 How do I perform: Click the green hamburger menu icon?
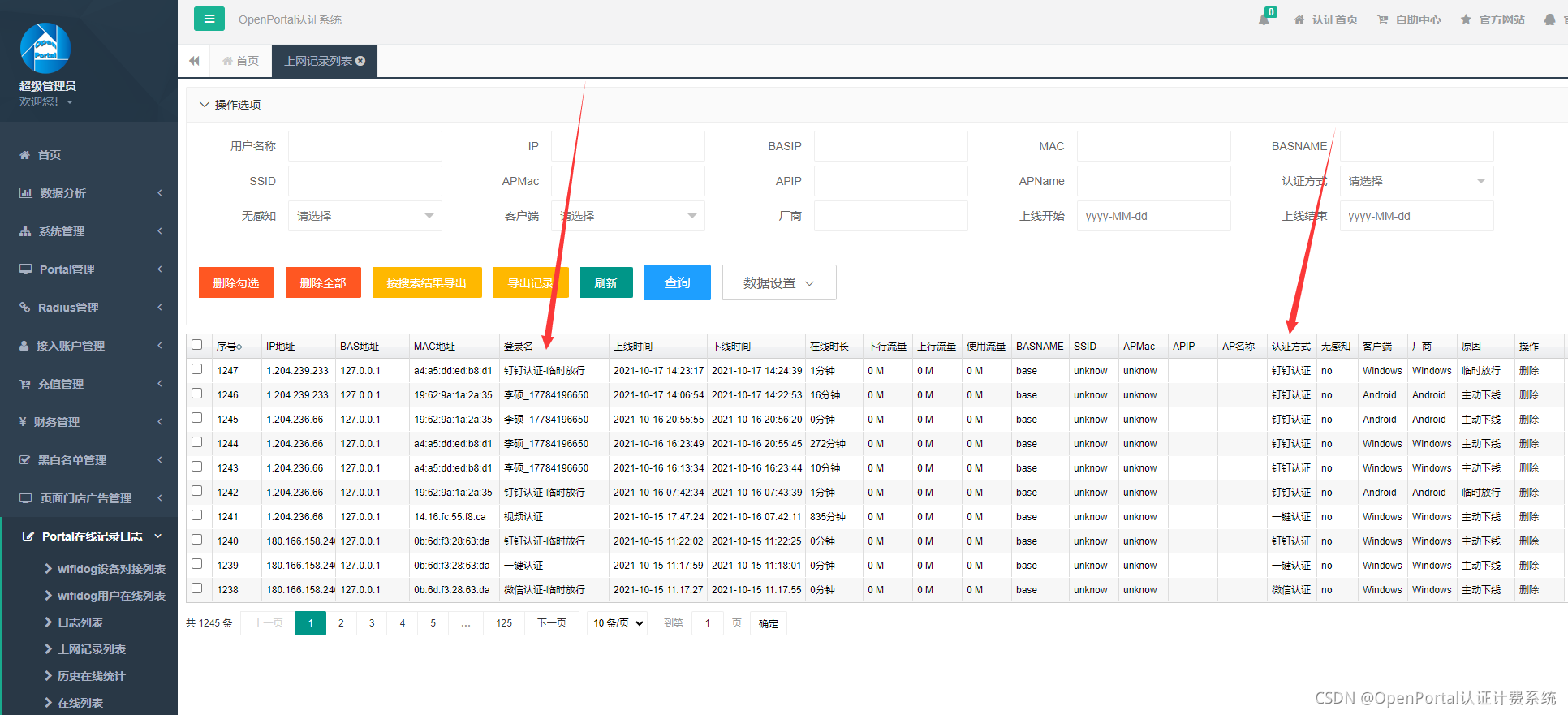(209, 19)
